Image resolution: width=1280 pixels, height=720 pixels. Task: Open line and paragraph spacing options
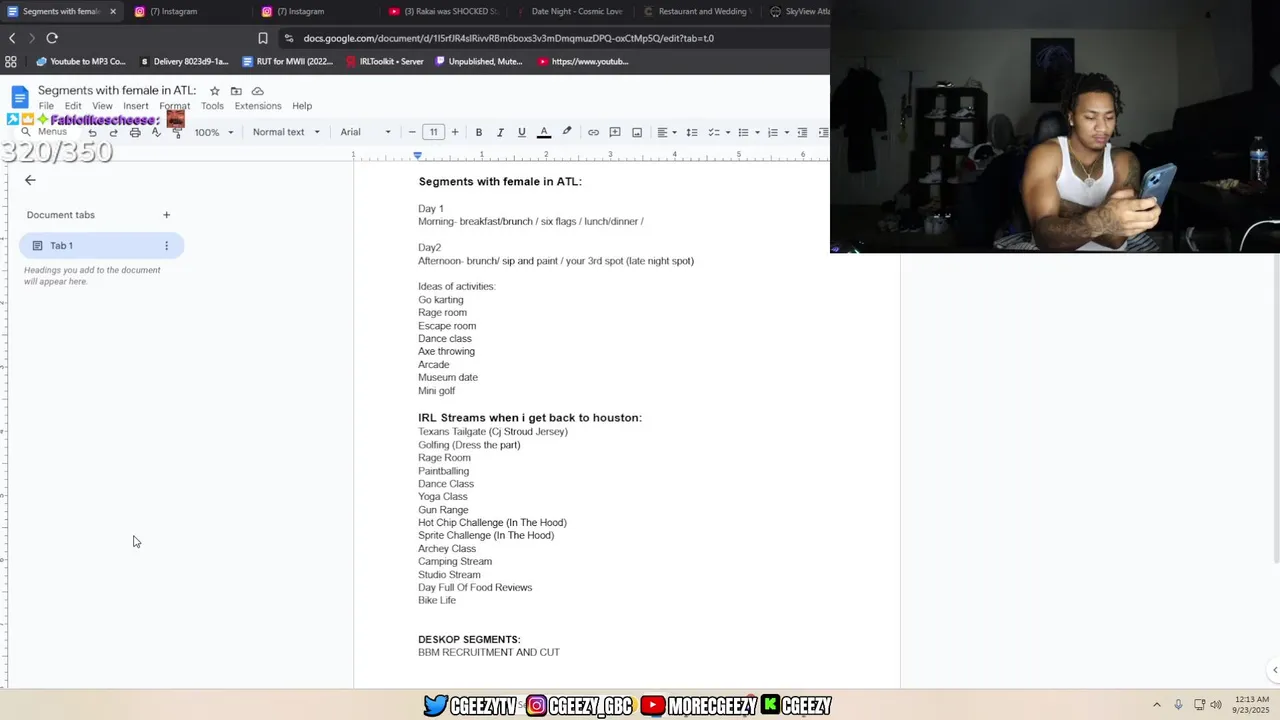pyautogui.click(x=691, y=132)
